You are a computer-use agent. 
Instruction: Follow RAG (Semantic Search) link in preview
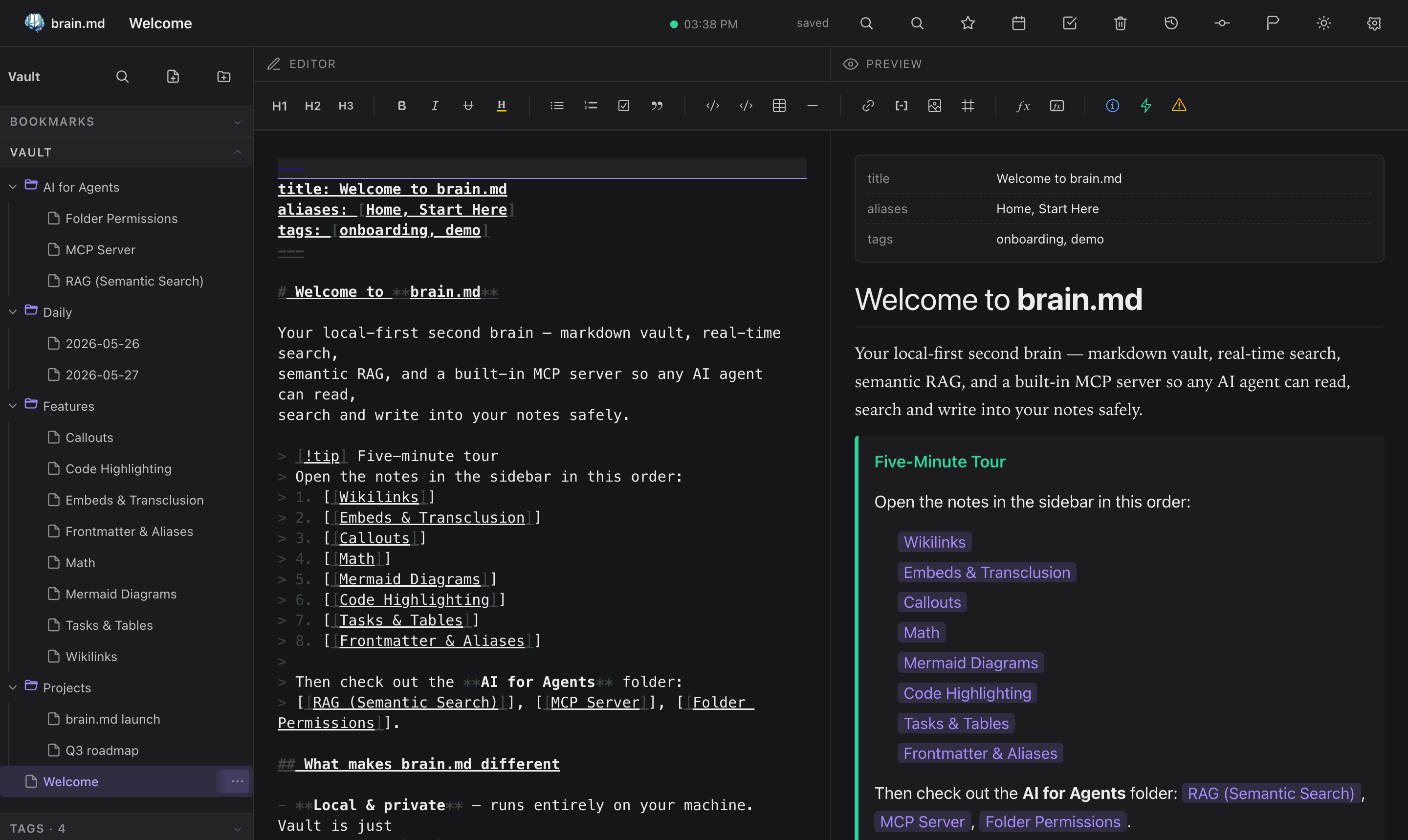point(1271,794)
